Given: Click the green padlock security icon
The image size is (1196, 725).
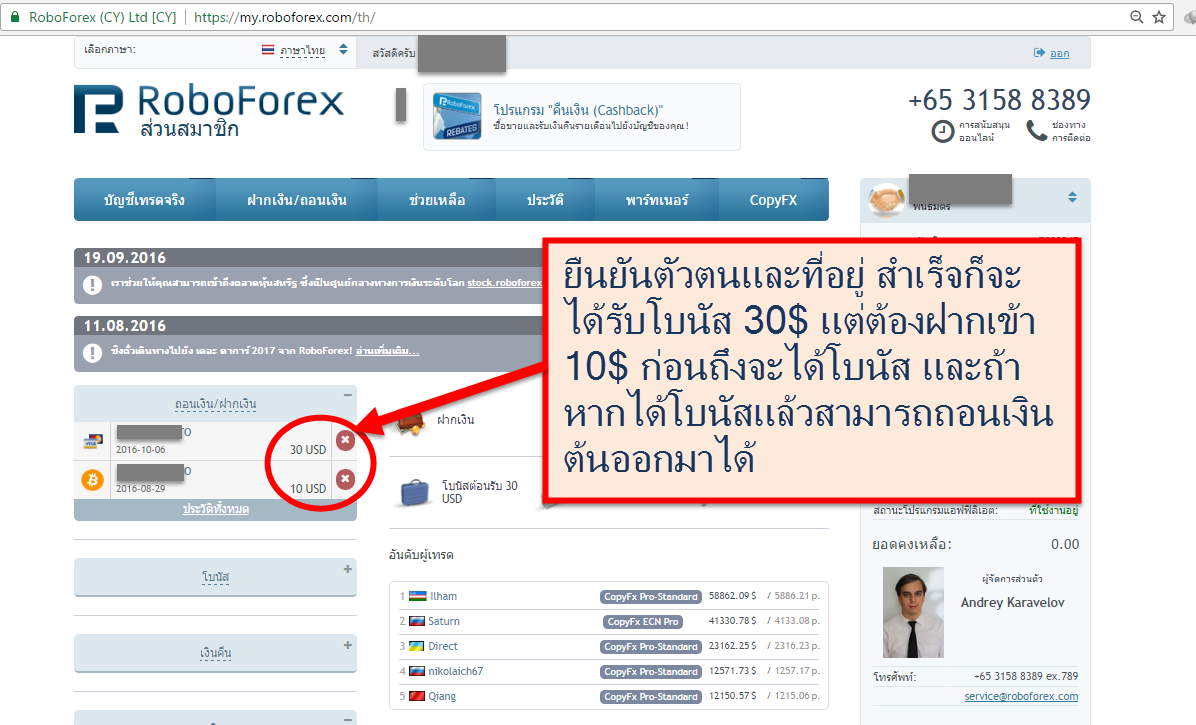Looking at the screenshot, I should (x=14, y=17).
